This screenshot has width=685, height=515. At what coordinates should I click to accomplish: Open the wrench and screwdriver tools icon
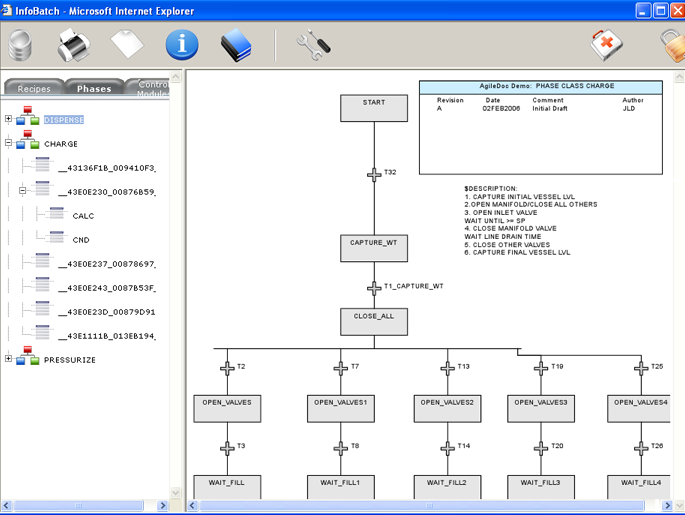tap(313, 45)
